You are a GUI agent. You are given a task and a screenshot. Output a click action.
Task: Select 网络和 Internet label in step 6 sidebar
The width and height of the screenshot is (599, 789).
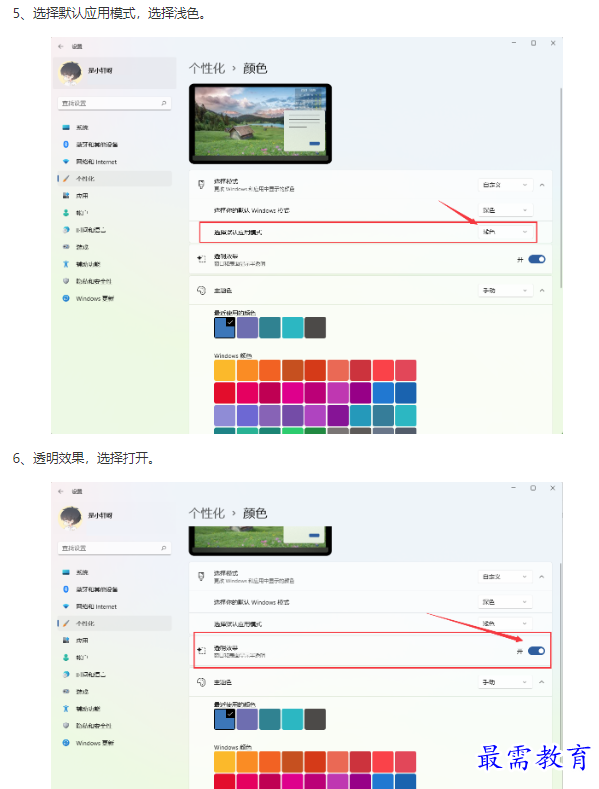click(x=96, y=607)
